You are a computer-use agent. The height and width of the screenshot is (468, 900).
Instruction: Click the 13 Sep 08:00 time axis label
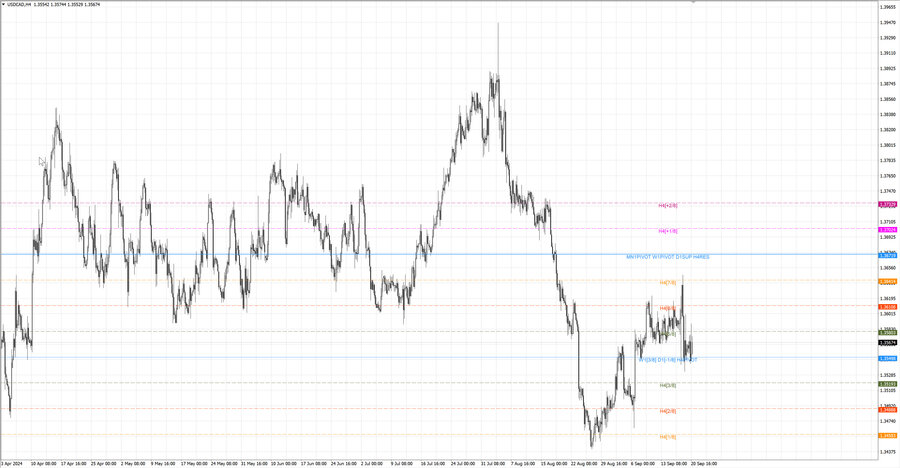click(673, 463)
